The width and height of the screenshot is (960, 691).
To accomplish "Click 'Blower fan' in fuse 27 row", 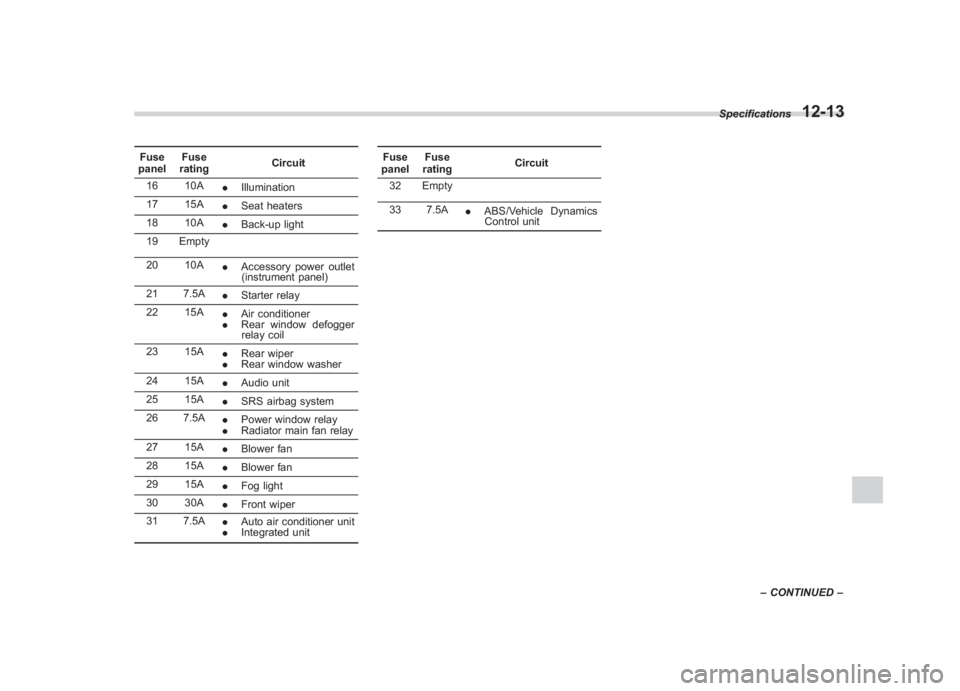I will (x=266, y=449).
